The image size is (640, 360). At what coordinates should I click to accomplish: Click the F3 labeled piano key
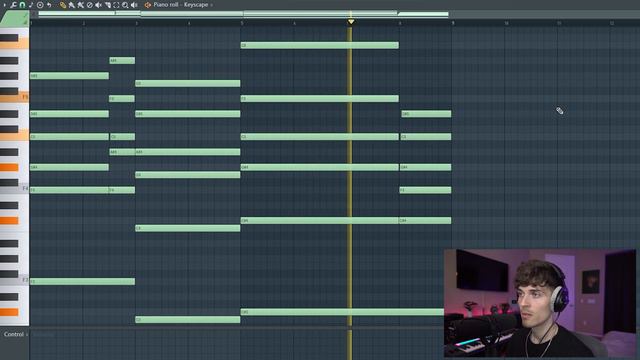[14, 280]
